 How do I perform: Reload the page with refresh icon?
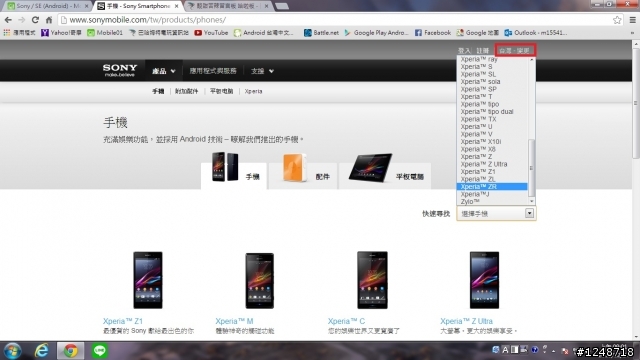pos(35,20)
